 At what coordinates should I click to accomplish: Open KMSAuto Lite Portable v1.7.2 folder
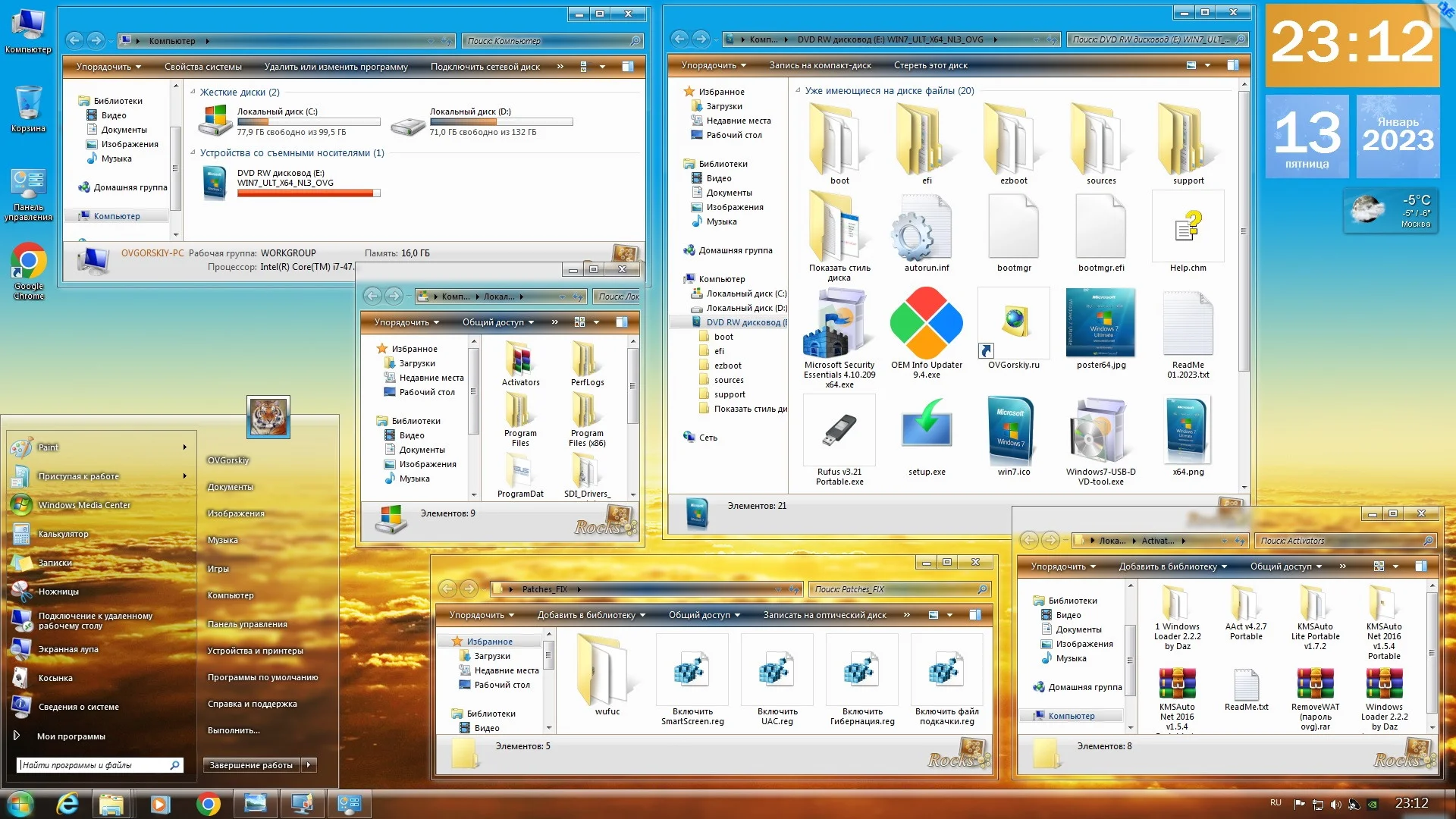(x=1315, y=604)
